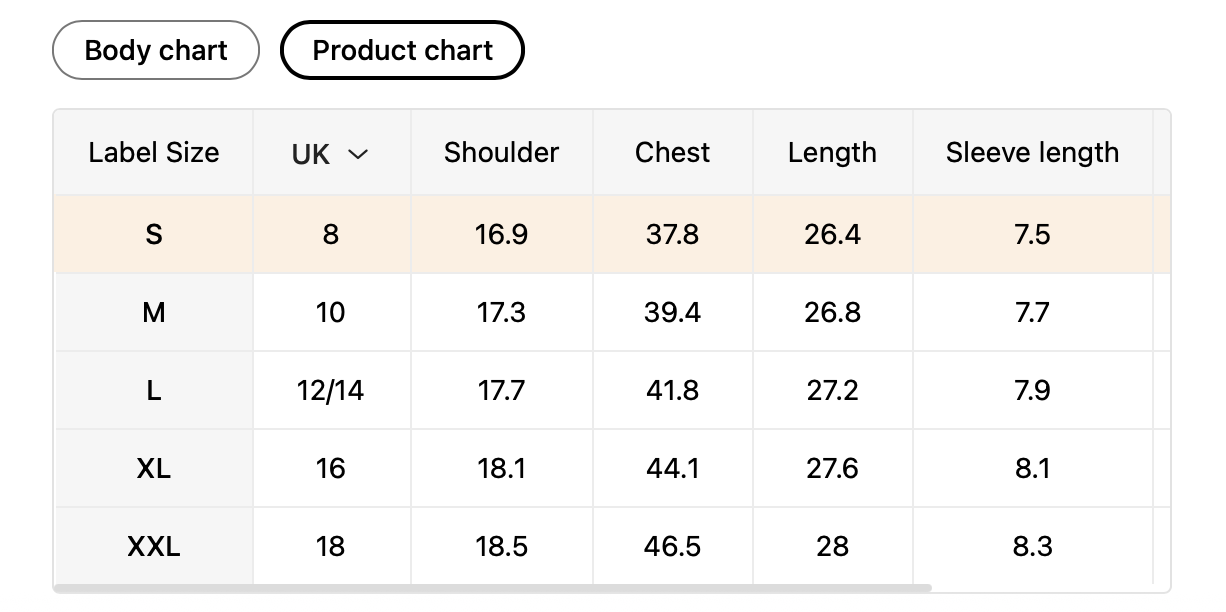
Task: Select the XL size row label
Action: 153,468
